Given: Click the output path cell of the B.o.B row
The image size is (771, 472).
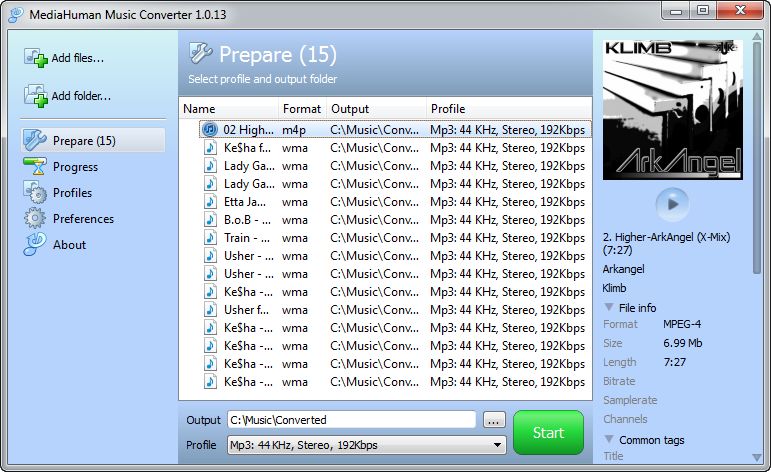Looking at the screenshot, I should point(375,220).
